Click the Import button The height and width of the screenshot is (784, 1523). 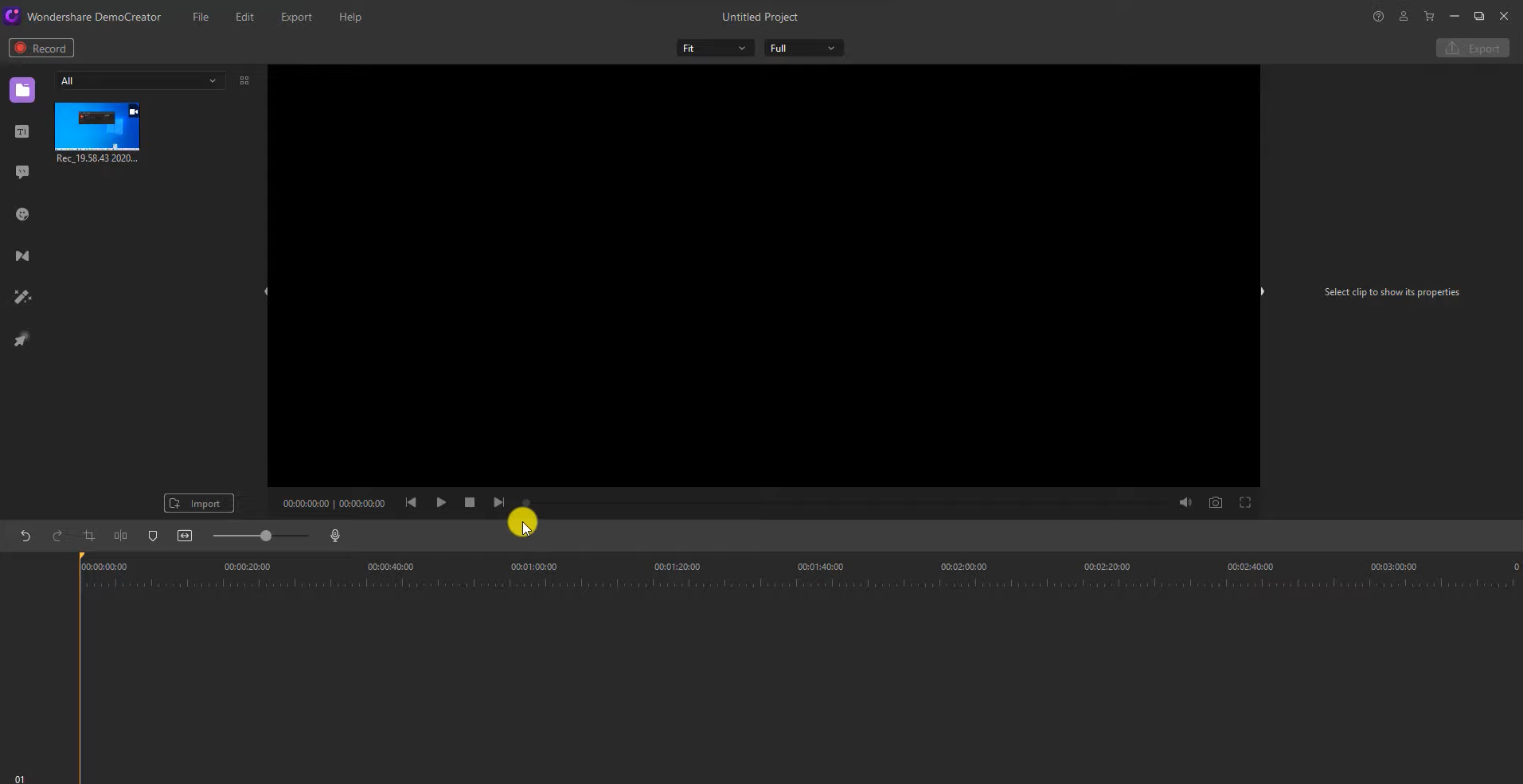[197, 503]
